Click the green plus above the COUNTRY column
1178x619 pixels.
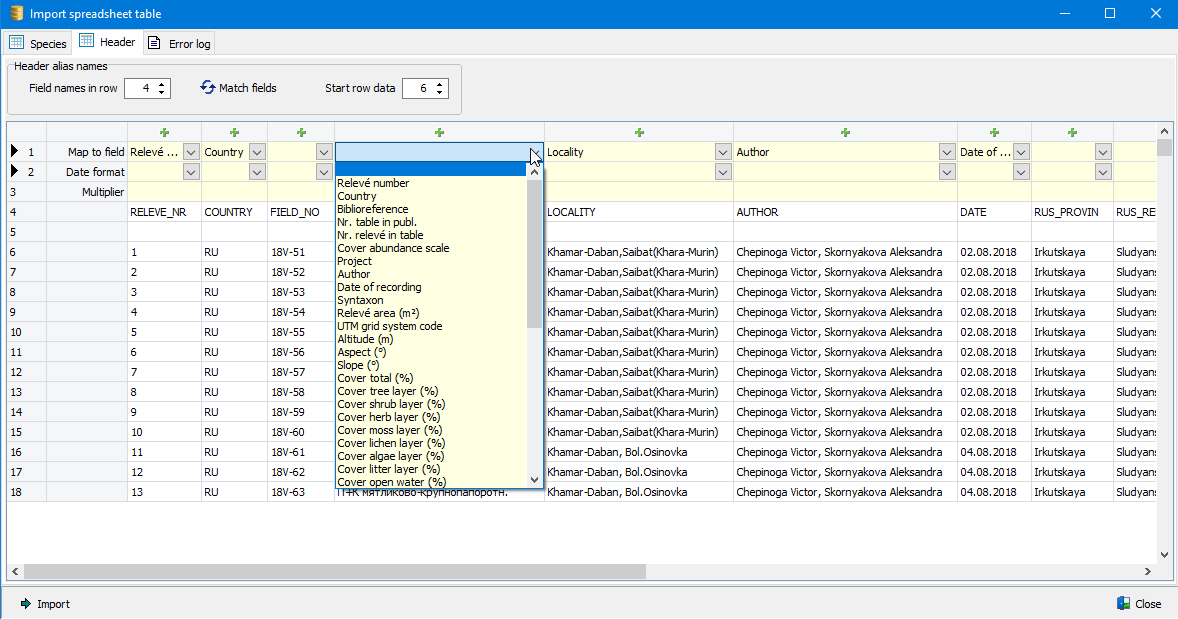tap(234, 132)
